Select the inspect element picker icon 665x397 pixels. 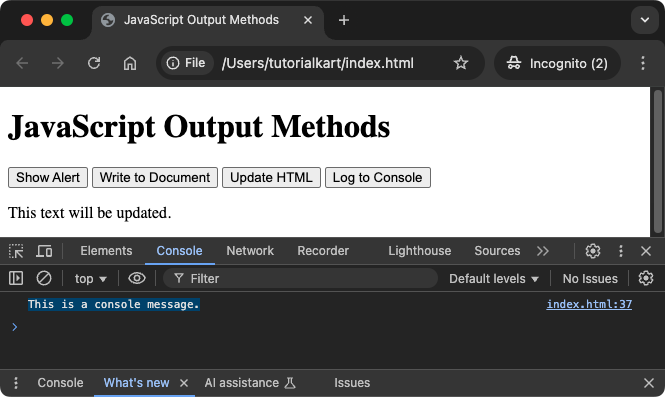pos(16,251)
